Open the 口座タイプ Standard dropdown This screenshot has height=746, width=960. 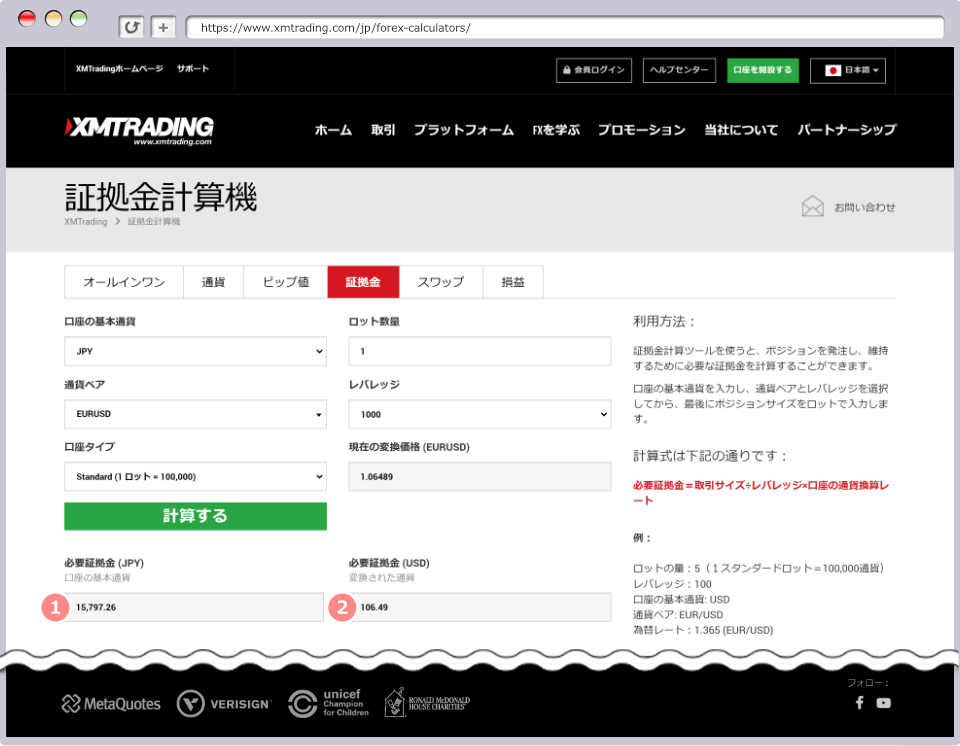coord(195,476)
